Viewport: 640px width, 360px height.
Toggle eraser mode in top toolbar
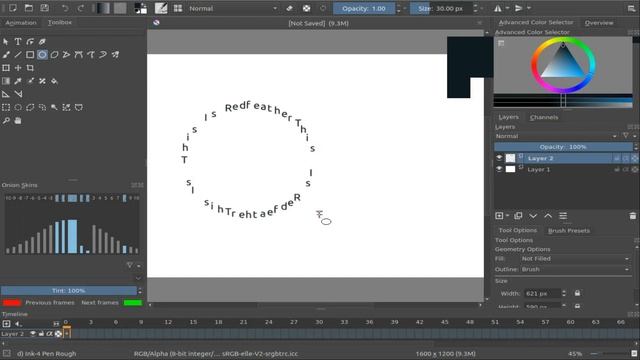(x=289, y=8)
